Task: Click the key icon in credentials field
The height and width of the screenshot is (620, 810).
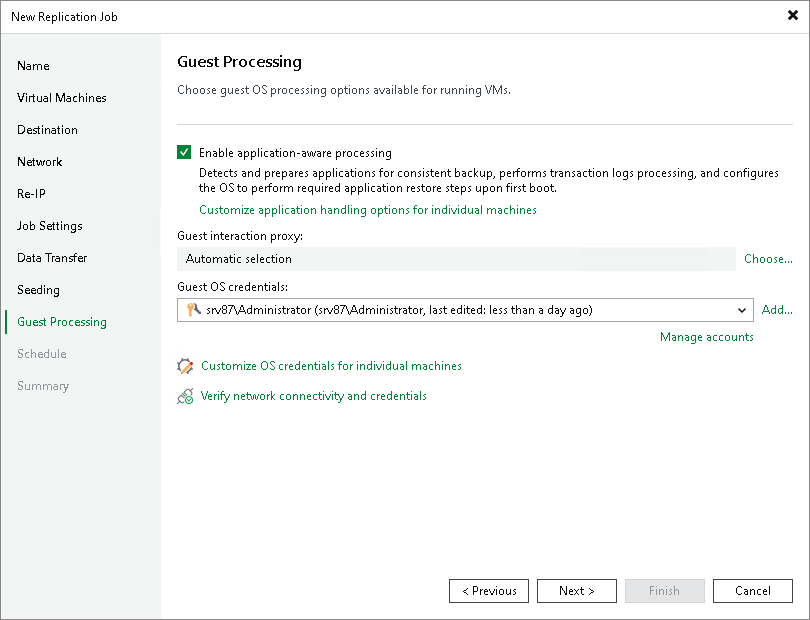Action: (193, 309)
